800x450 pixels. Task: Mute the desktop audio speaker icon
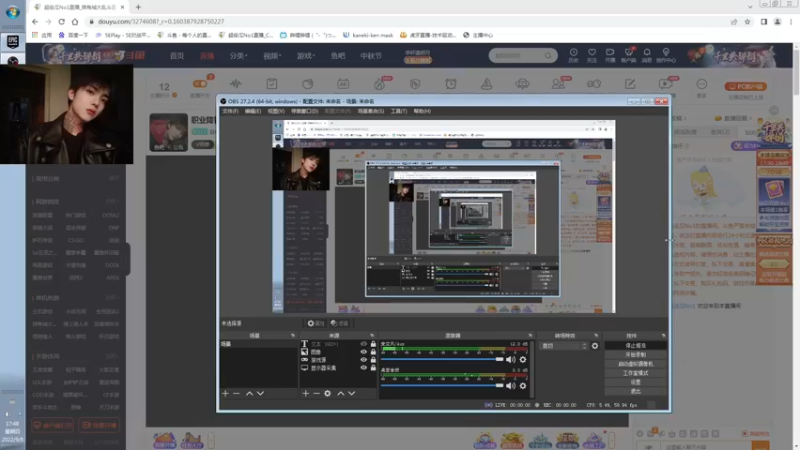coord(510,386)
